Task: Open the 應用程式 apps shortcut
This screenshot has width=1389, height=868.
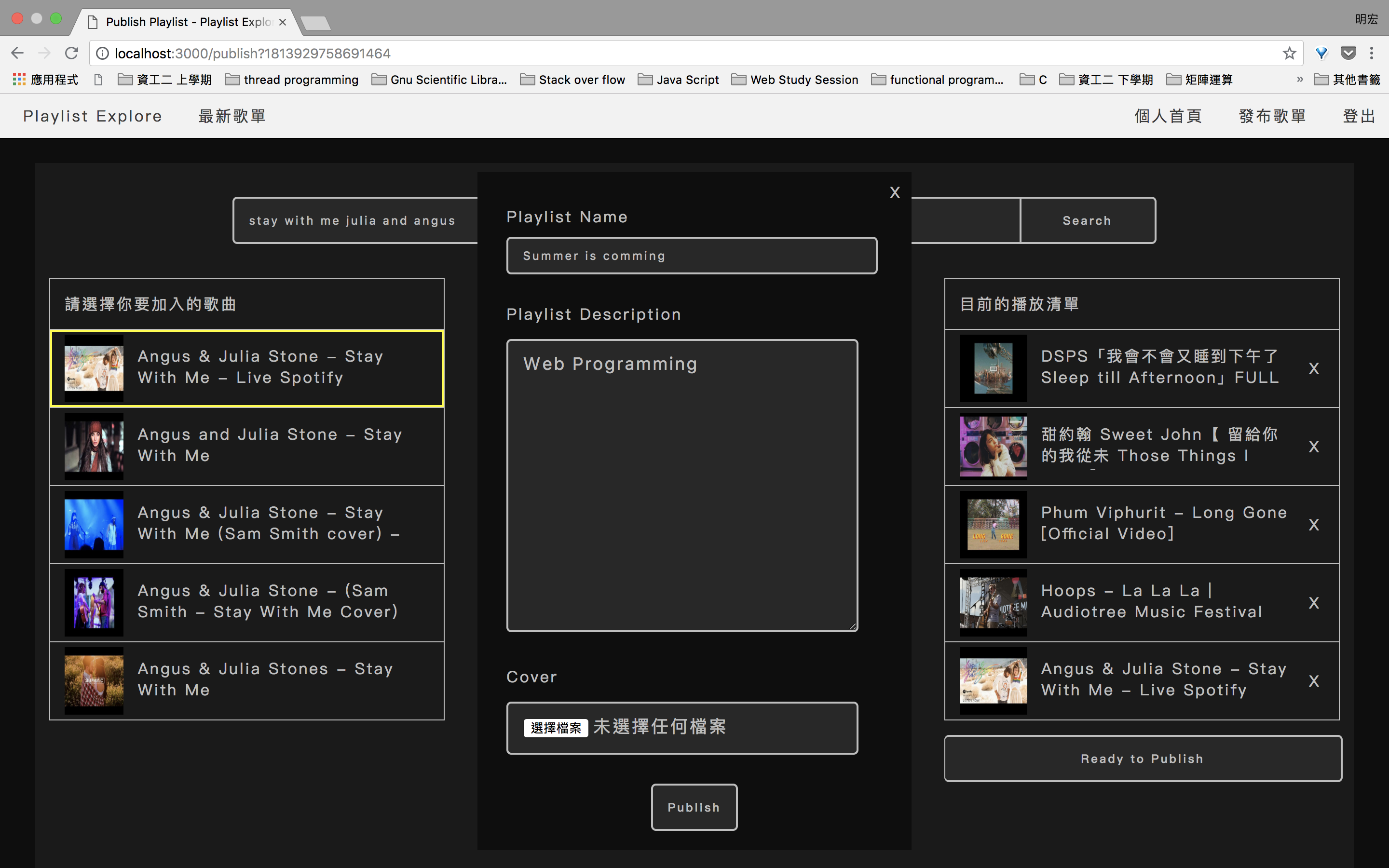Action: coord(45,80)
